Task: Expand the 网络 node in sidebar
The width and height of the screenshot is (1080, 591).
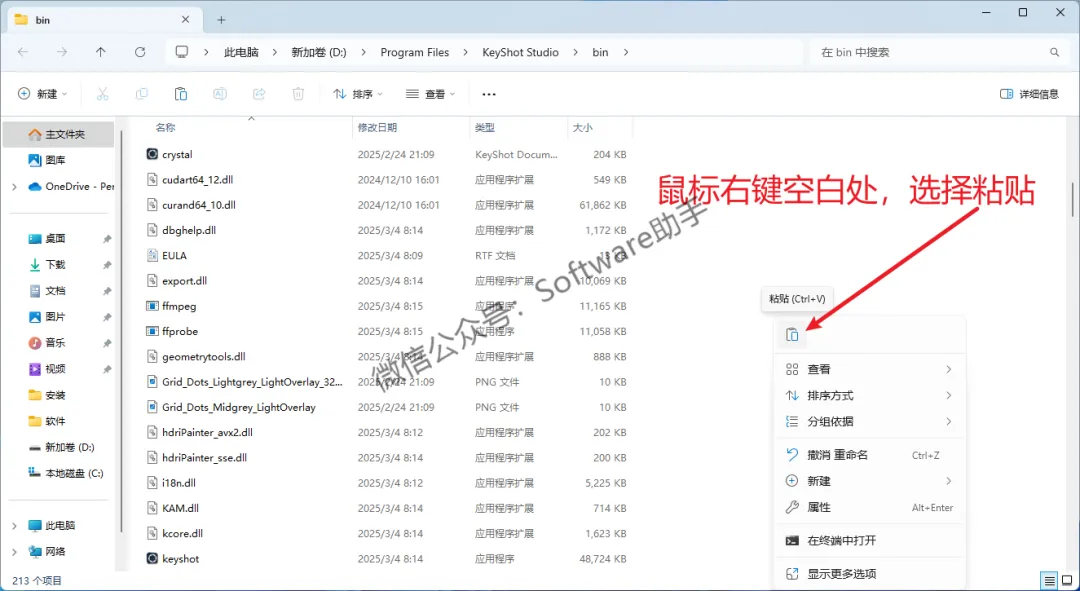Action: (14, 552)
